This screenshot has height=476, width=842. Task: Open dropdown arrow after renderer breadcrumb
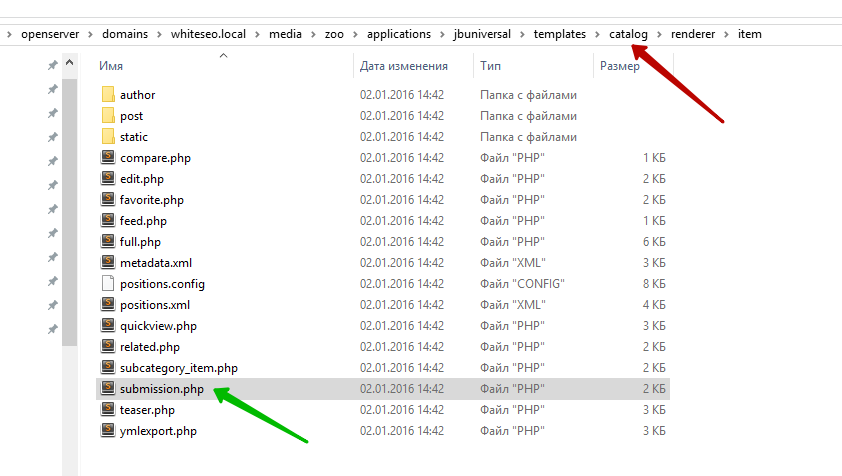(727, 34)
